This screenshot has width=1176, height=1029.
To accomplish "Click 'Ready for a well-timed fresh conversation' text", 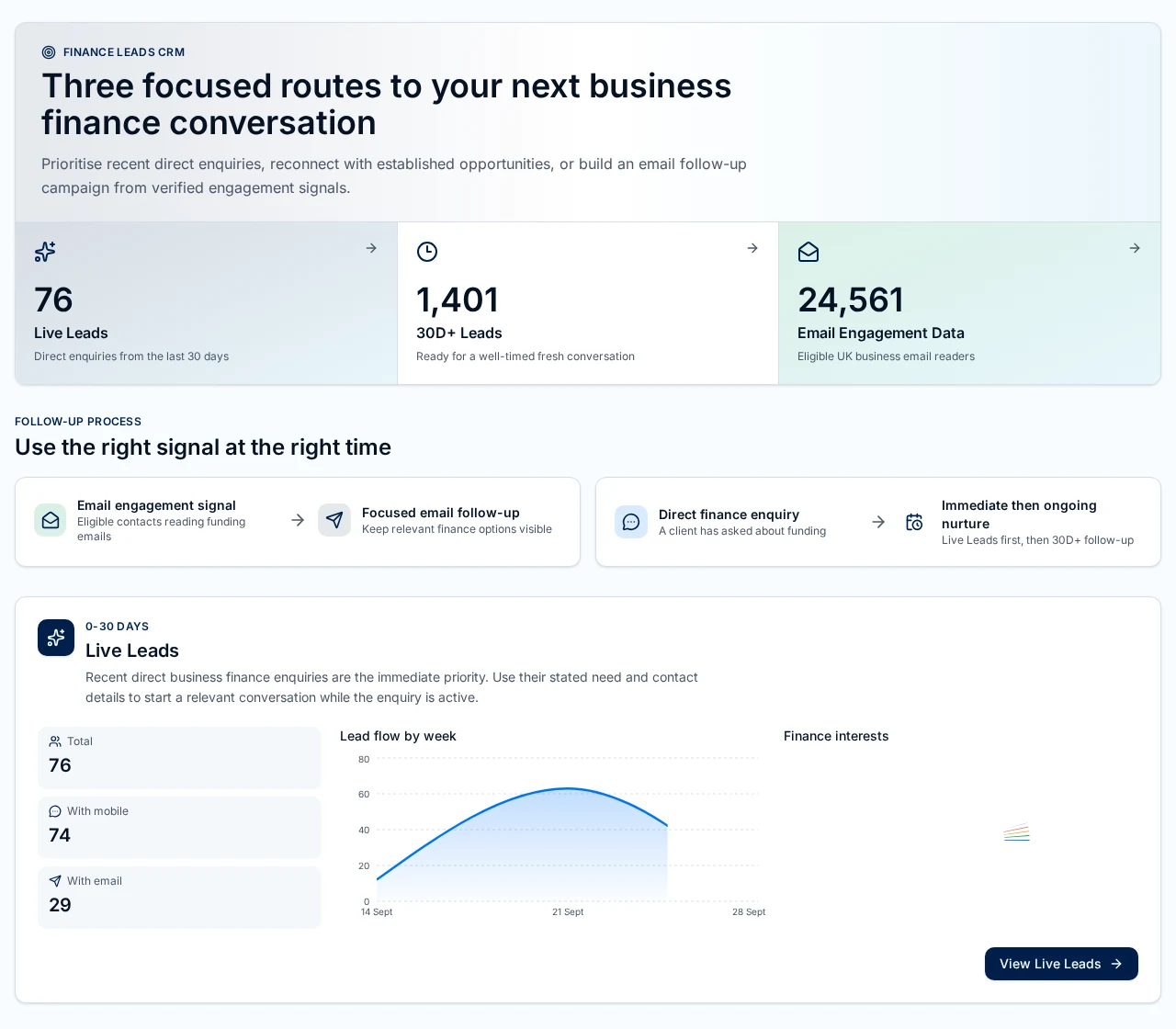I will click(x=526, y=356).
